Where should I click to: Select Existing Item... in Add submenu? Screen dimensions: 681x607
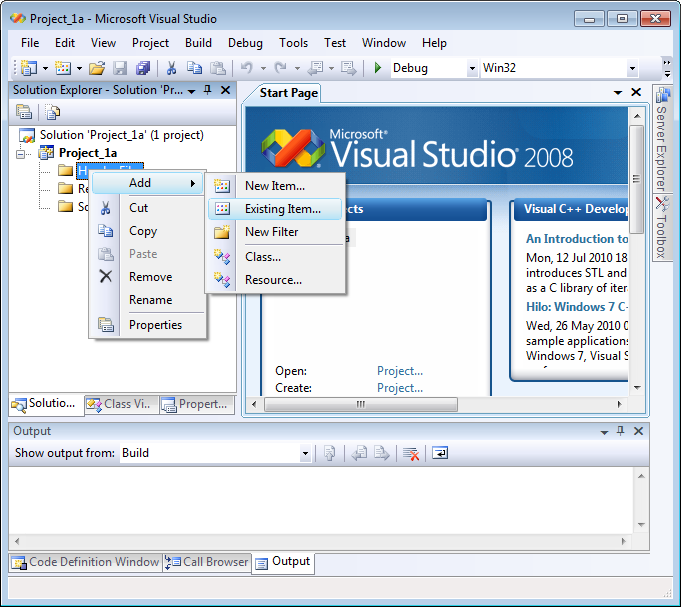[283, 209]
